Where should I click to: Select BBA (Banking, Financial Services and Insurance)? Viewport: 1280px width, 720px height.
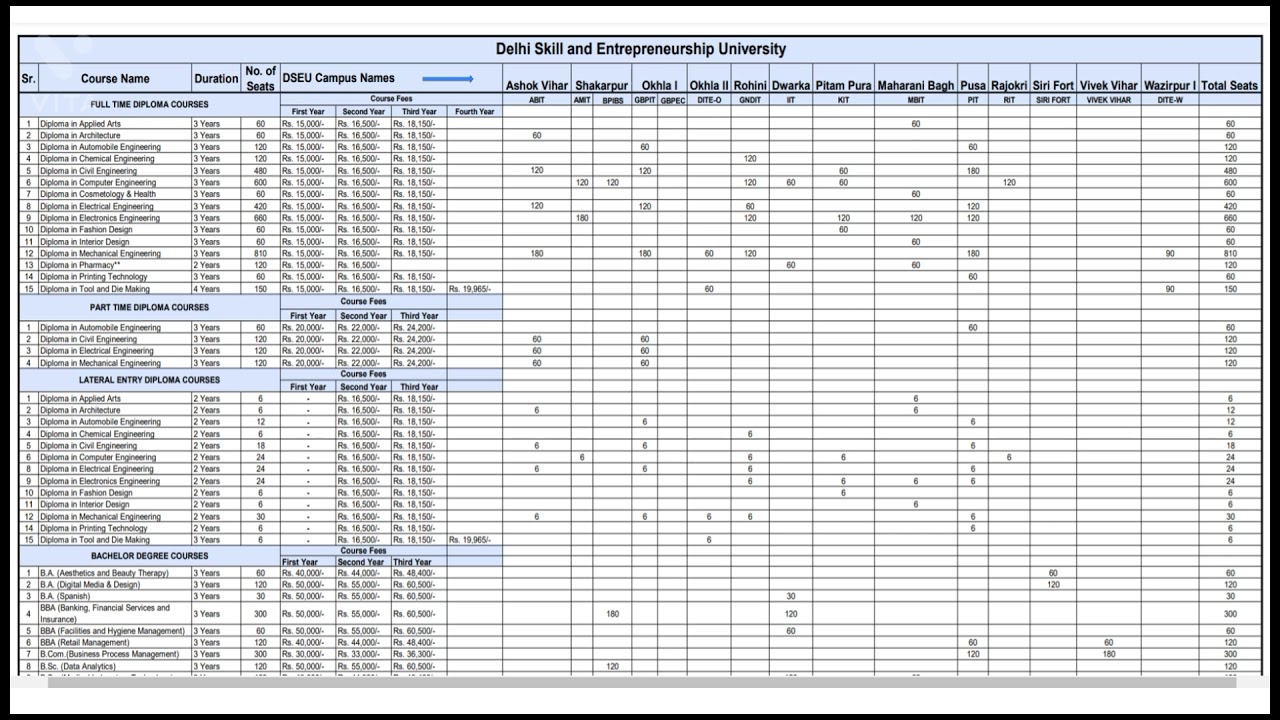coord(105,613)
